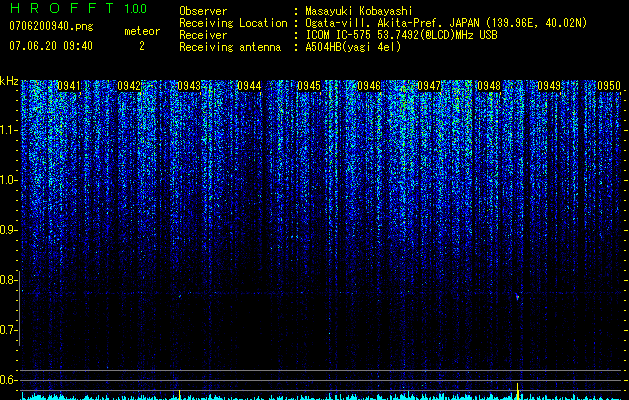Click the 0948 time marker

(489, 86)
